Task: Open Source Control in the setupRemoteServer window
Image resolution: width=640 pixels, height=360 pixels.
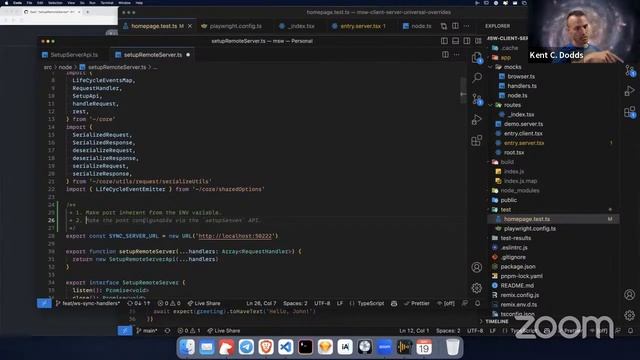Action: [x=477, y=99]
